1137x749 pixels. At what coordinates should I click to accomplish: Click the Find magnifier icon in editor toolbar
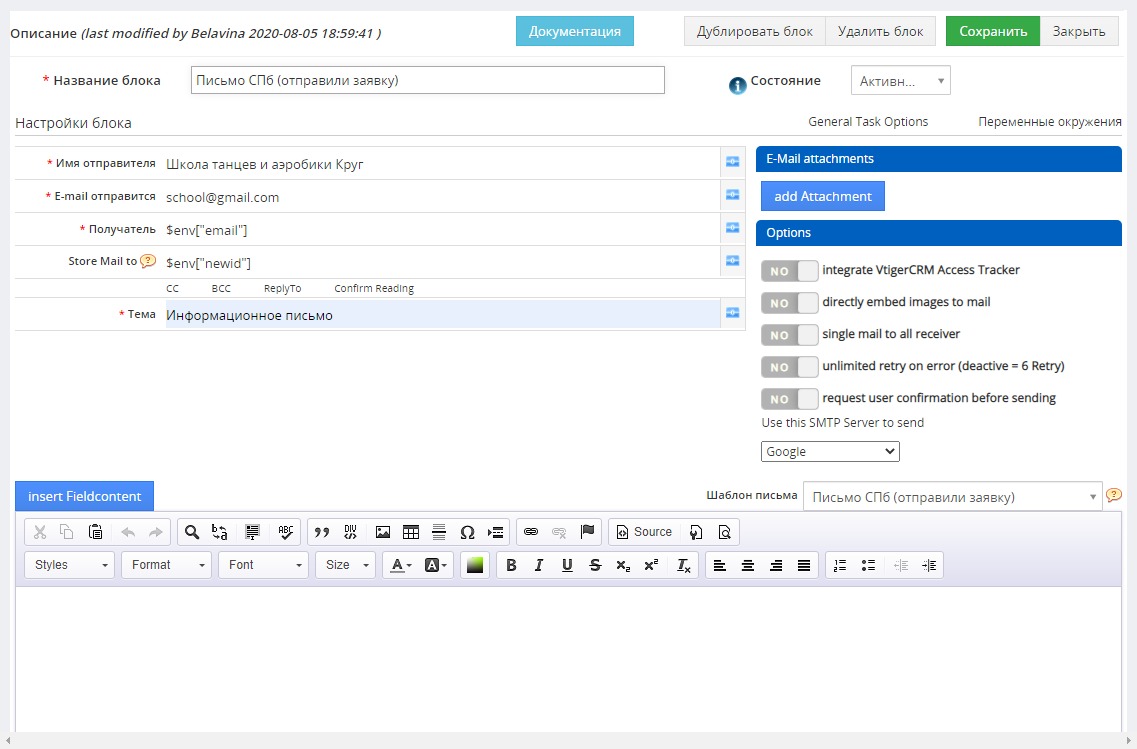click(x=191, y=532)
